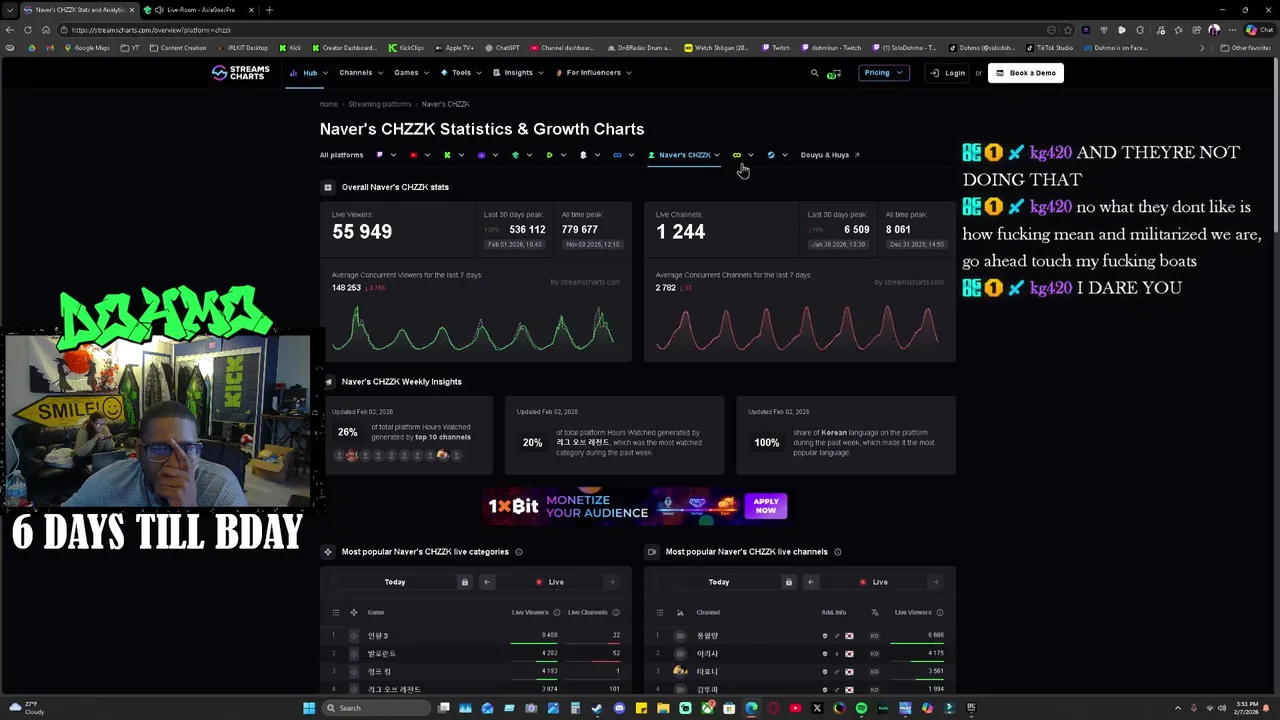Click the Streaming platforms breadcrumb link
This screenshot has height=720, width=1280.
[x=379, y=104]
